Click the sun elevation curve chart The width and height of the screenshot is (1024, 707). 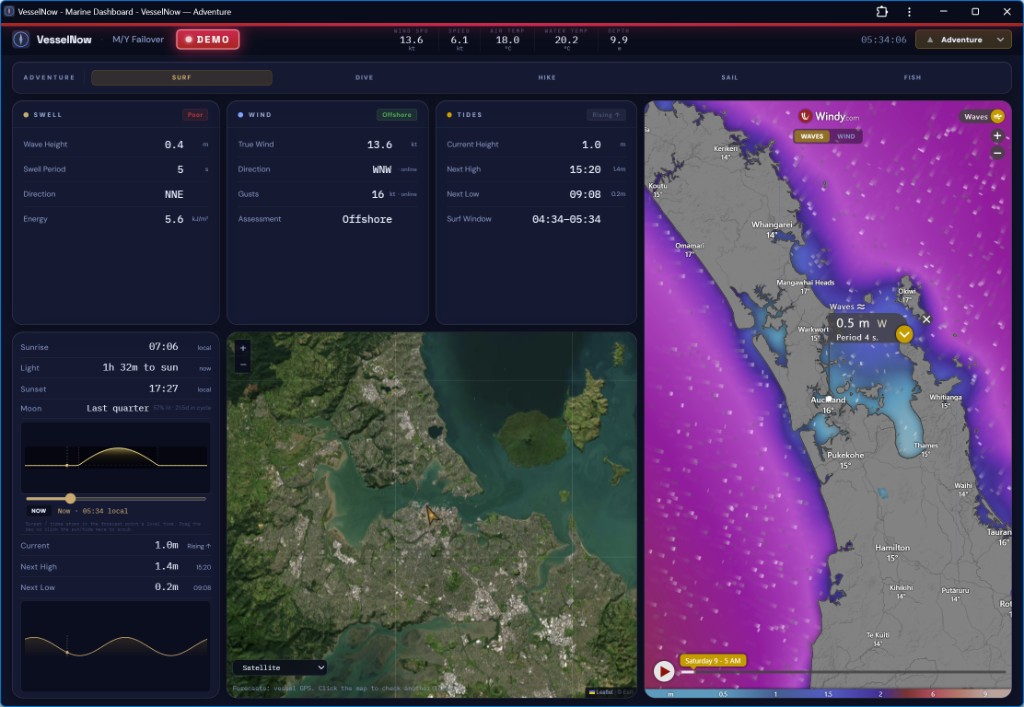pyautogui.click(x=116, y=457)
